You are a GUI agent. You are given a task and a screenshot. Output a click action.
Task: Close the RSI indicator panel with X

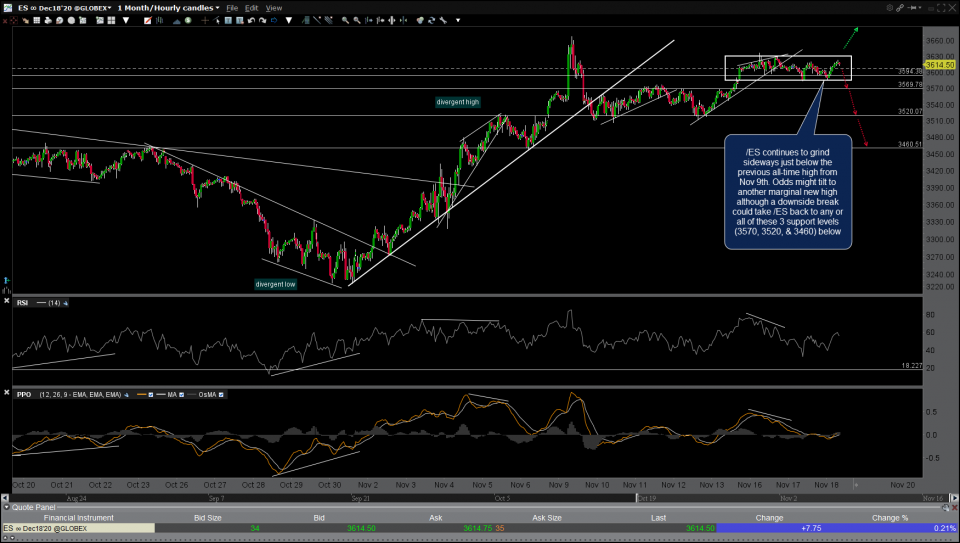pyautogui.click(x=7, y=301)
